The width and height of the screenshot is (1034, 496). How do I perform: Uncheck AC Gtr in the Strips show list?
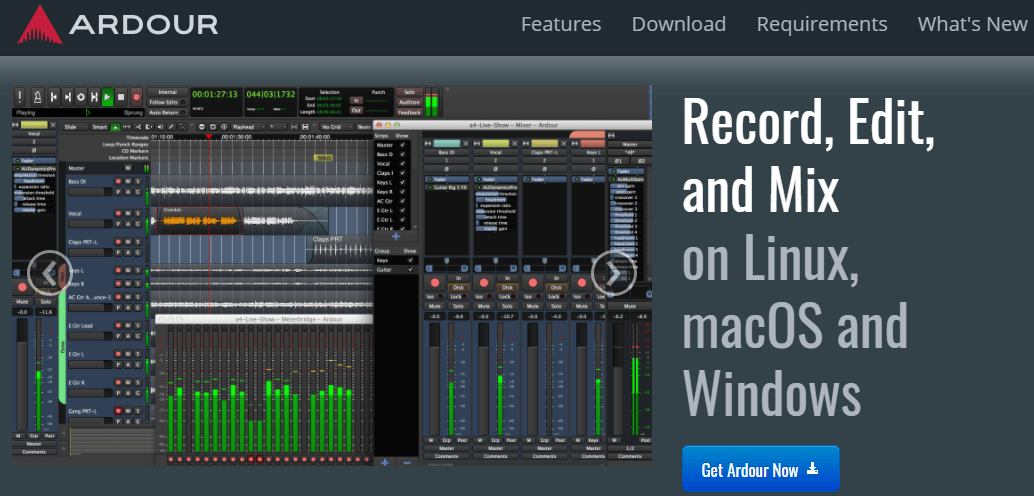point(403,201)
